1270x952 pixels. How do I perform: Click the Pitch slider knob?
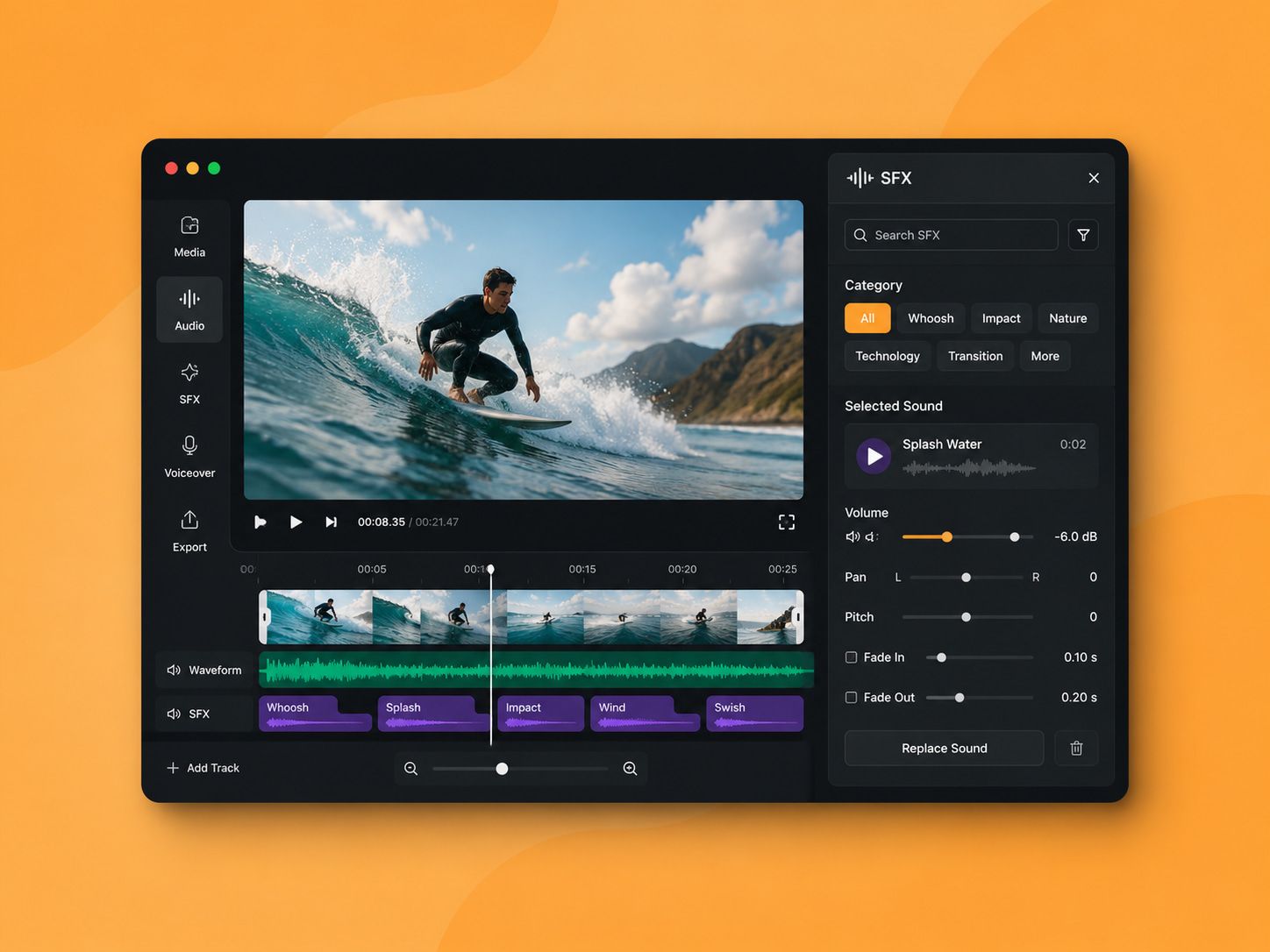(966, 617)
